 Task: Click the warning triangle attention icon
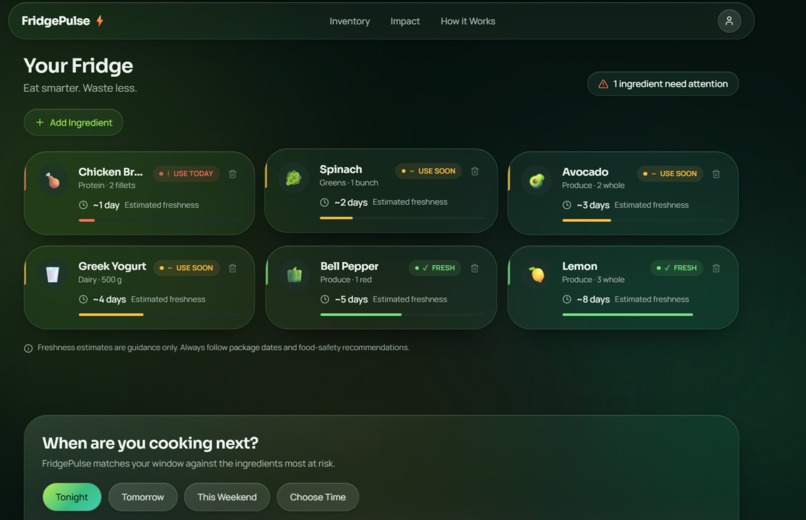[603, 84]
